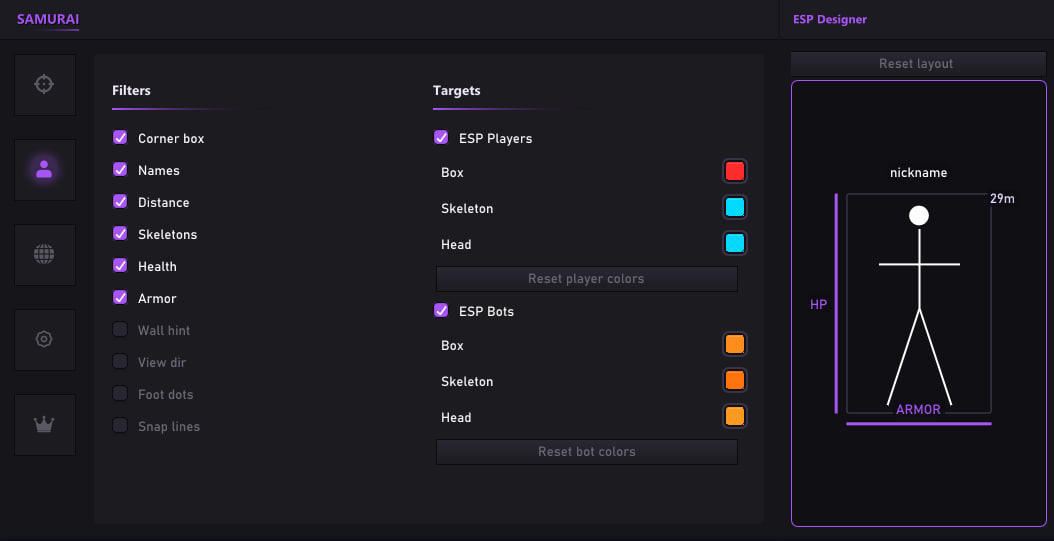
Task: Enable the Snap lines checkbox
Action: pyautogui.click(x=120, y=426)
